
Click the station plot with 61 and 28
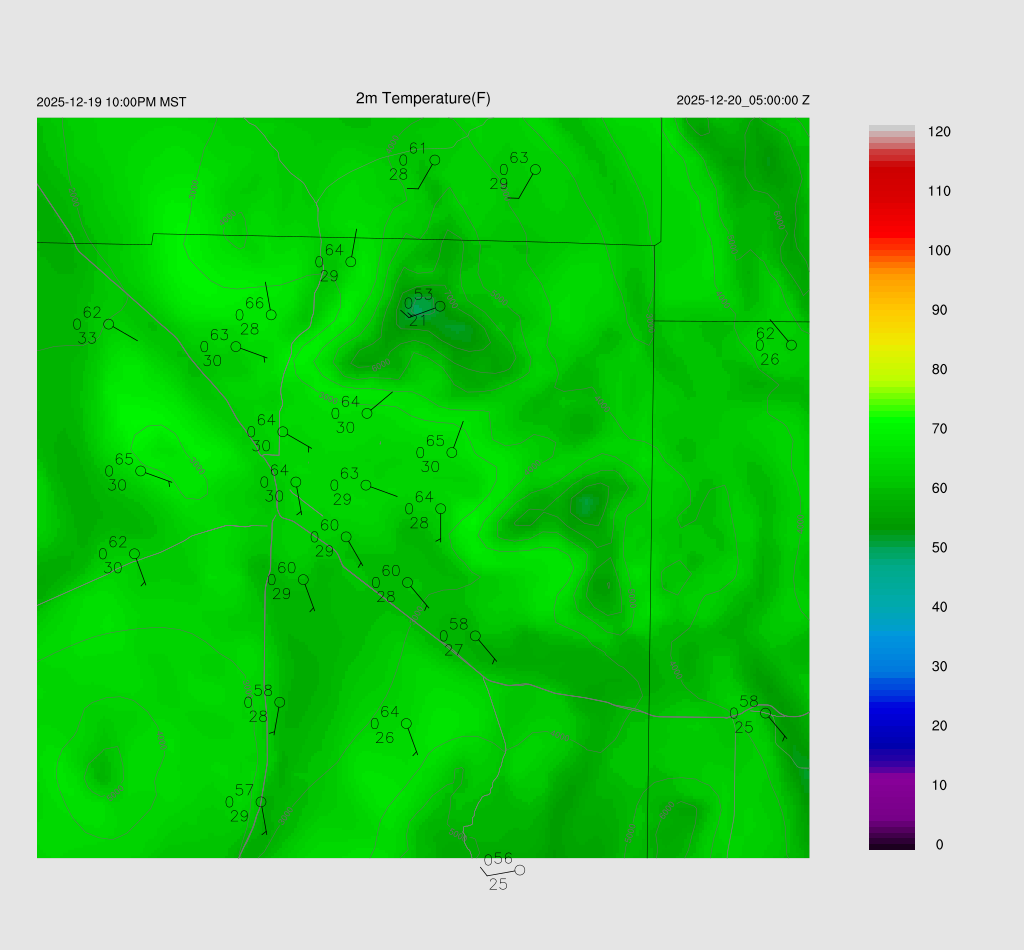click(434, 160)
